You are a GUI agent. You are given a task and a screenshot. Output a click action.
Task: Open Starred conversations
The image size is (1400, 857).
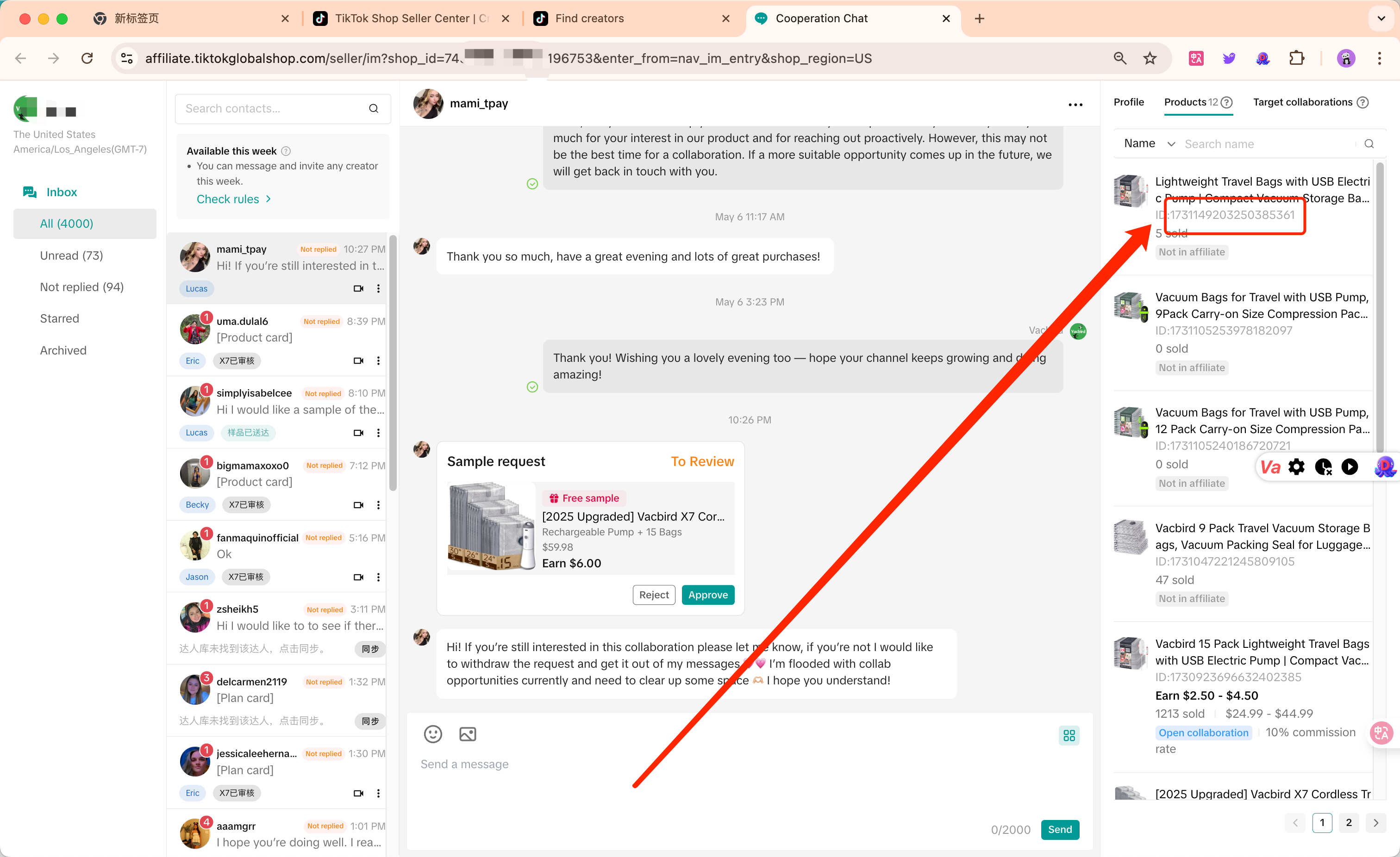tap(60, 319)
